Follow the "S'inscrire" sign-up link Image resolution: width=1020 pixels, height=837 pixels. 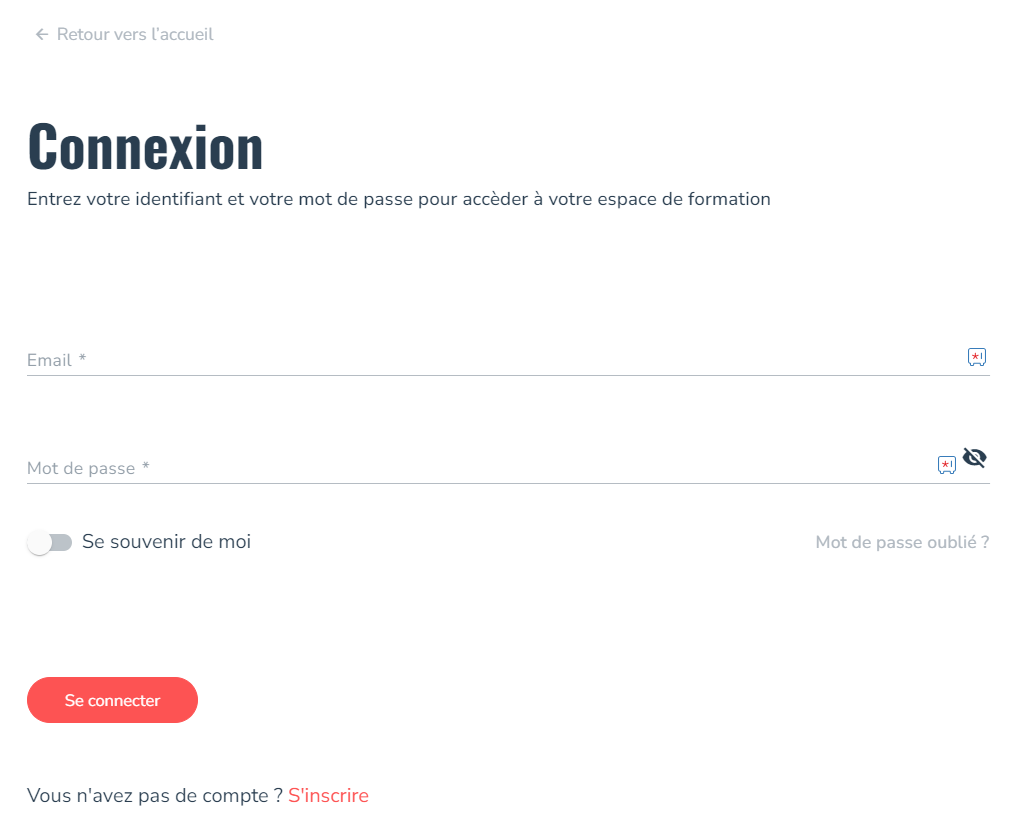pyautogui.click(x=328, y=796)
